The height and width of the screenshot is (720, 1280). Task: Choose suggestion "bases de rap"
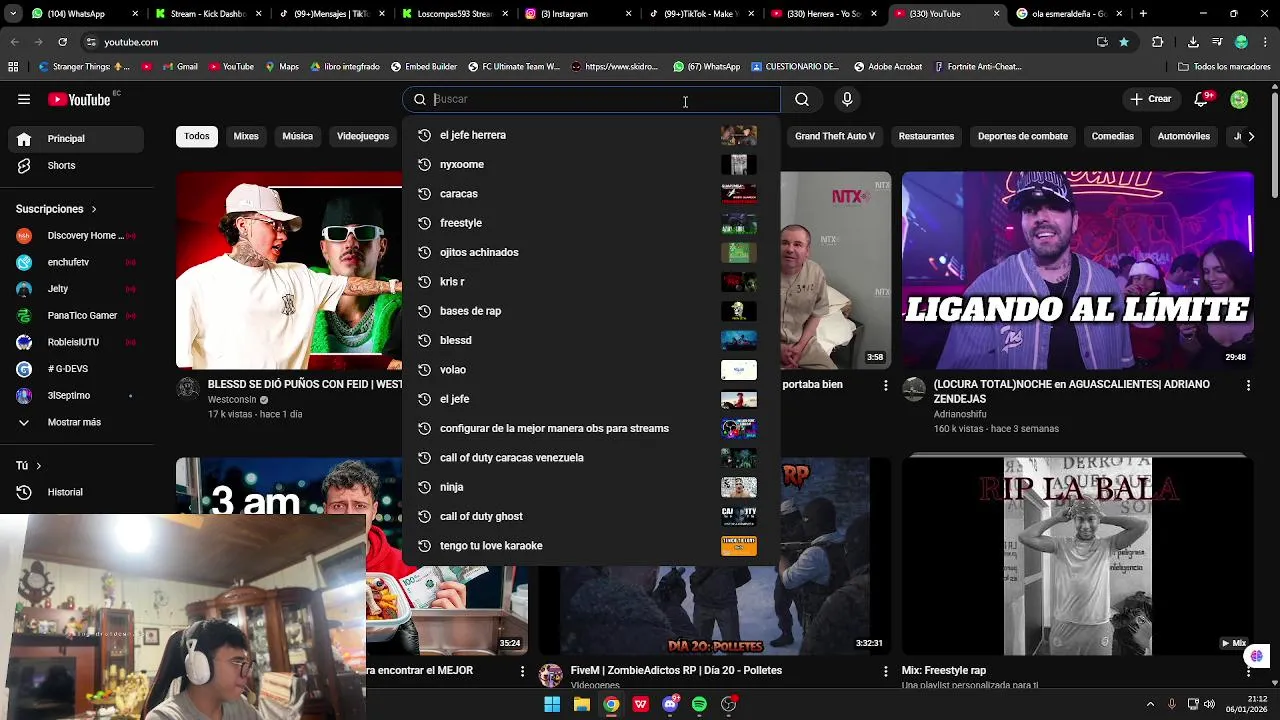pyautogui.click(x=590, y=311)
